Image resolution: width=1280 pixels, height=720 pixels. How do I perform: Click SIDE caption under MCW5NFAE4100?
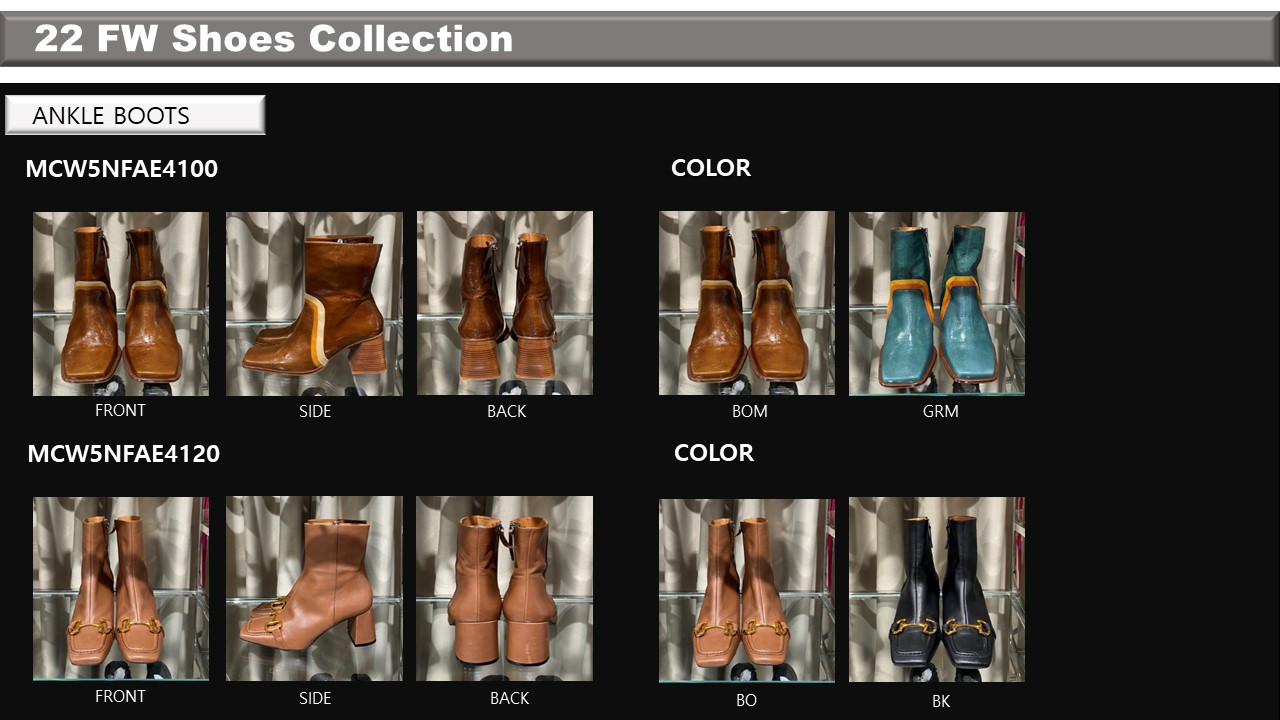click(315, 411)
